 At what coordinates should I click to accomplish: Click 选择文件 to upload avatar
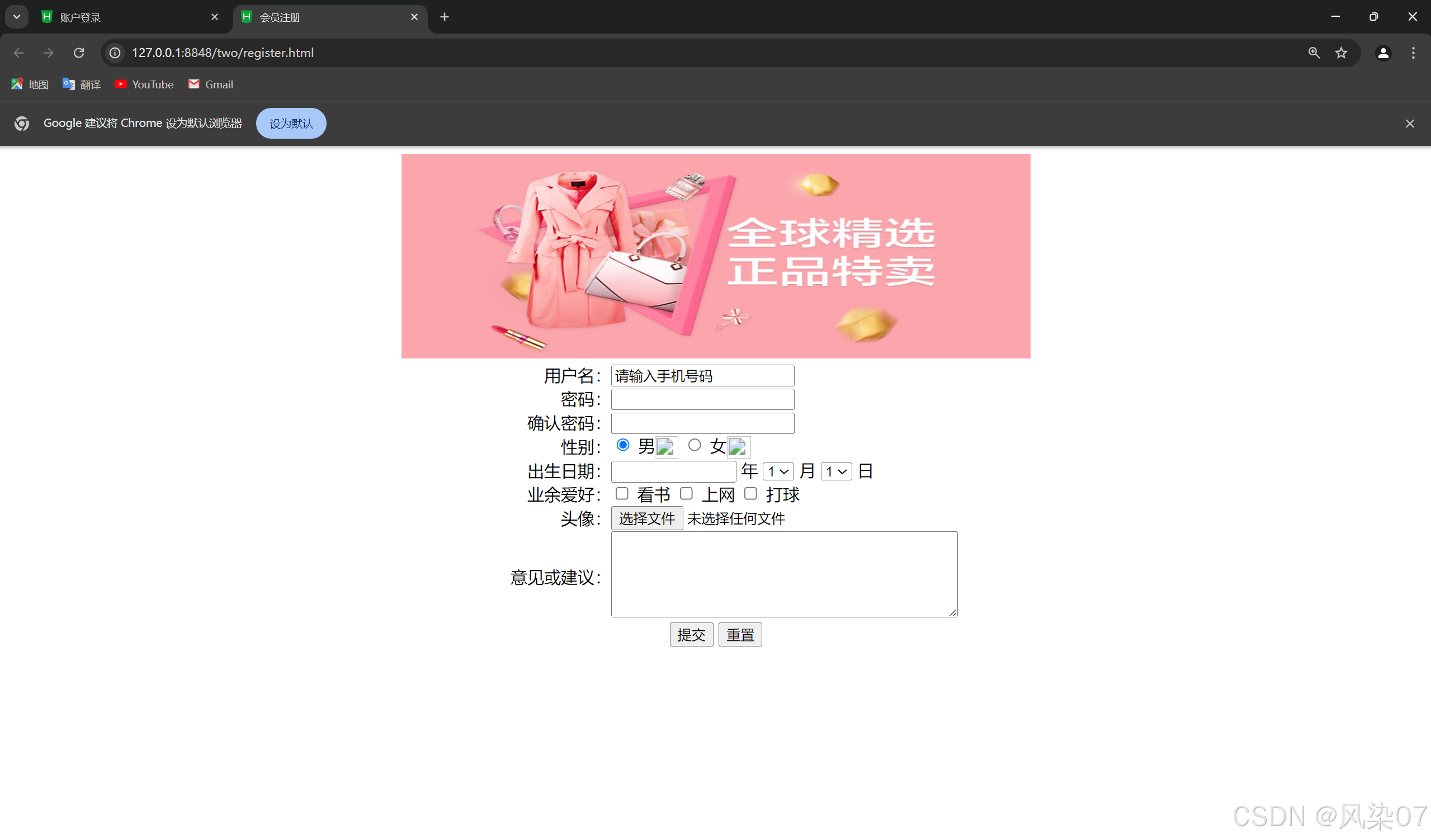pos(647,518)
